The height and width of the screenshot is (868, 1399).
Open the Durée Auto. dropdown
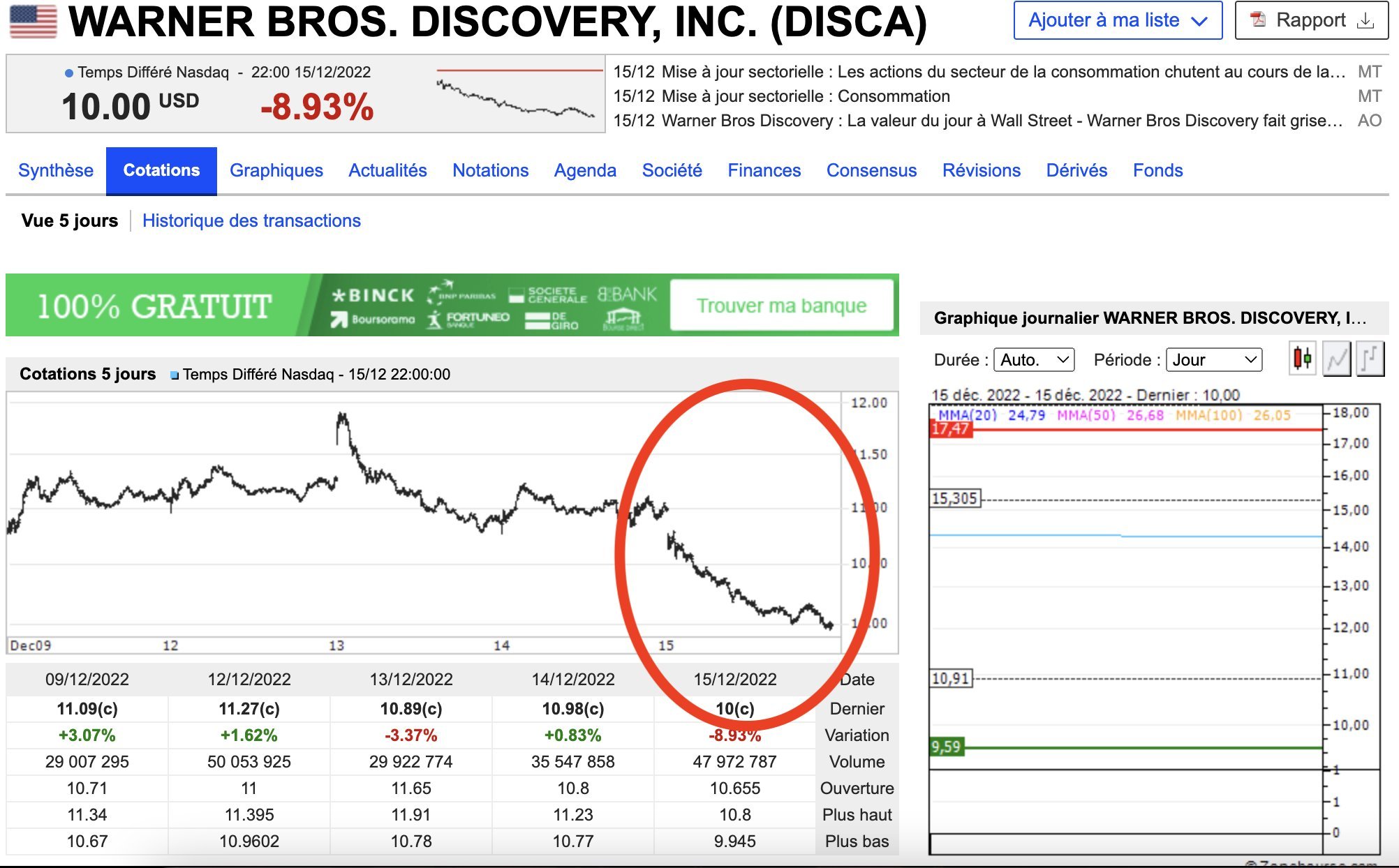(x=1034, y=360)
